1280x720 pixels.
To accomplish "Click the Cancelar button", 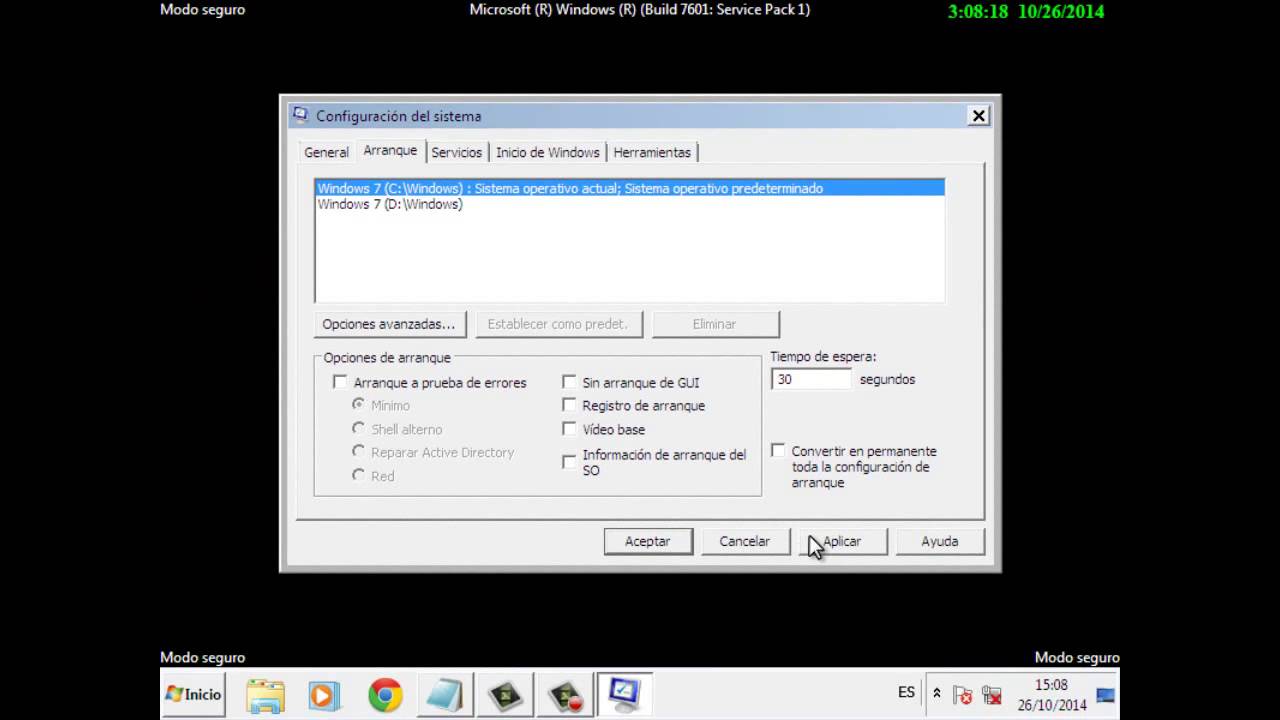I will (745, 541).
